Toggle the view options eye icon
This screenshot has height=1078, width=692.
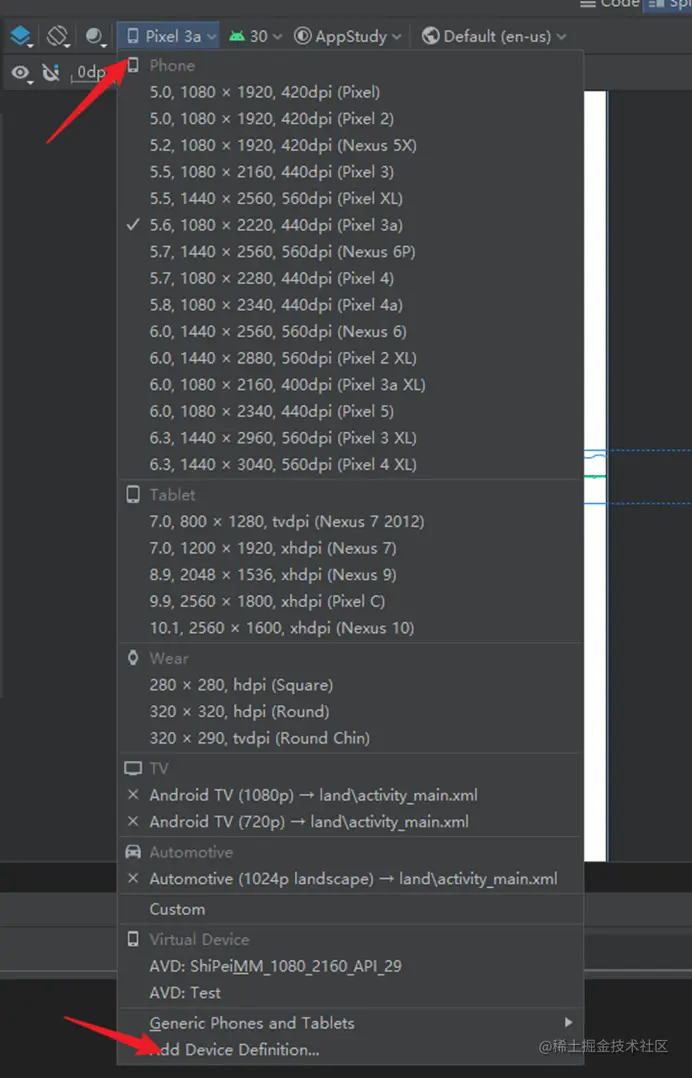(x=21, y=72)
